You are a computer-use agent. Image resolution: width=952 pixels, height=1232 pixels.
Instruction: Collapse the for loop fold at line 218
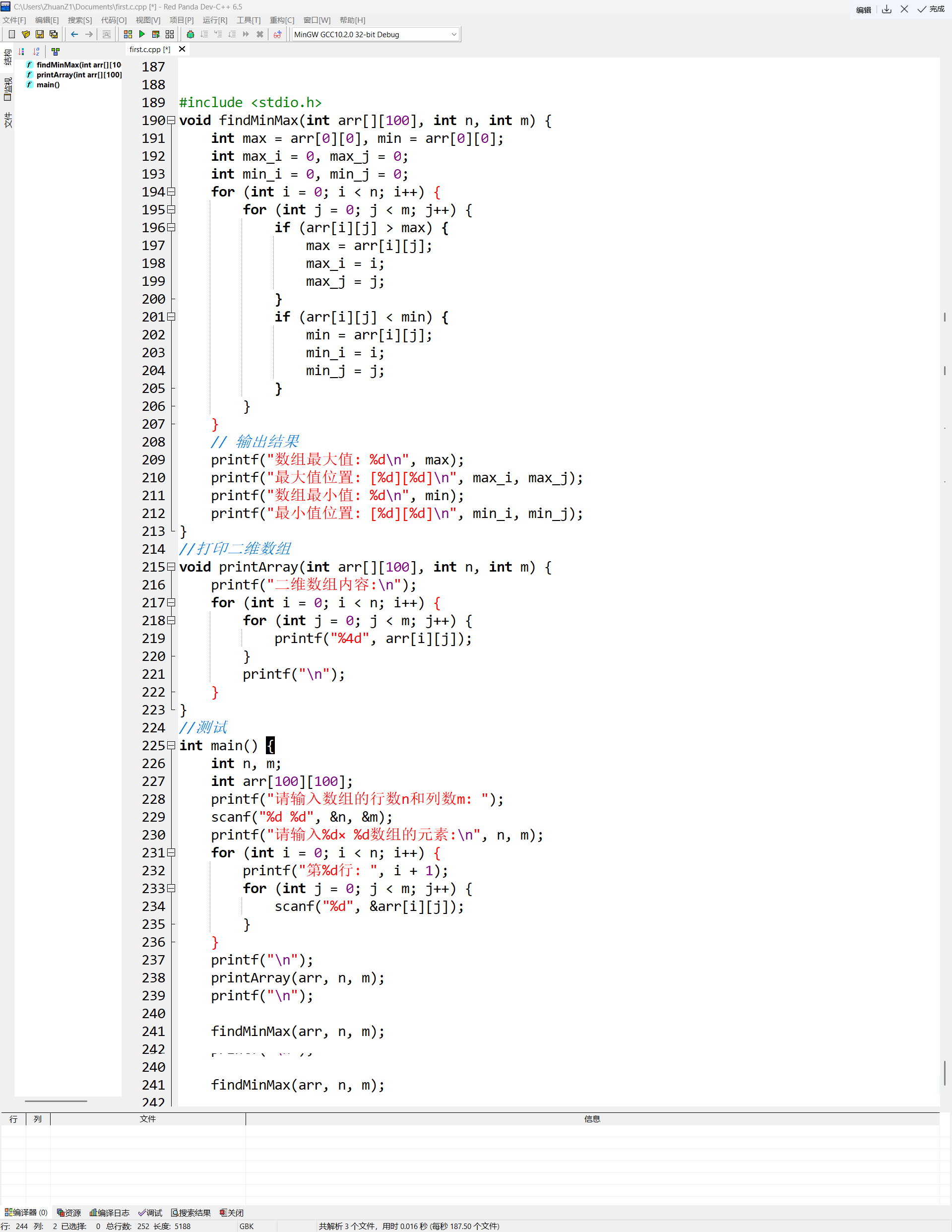pyautogui.click(x=171, y=621)
